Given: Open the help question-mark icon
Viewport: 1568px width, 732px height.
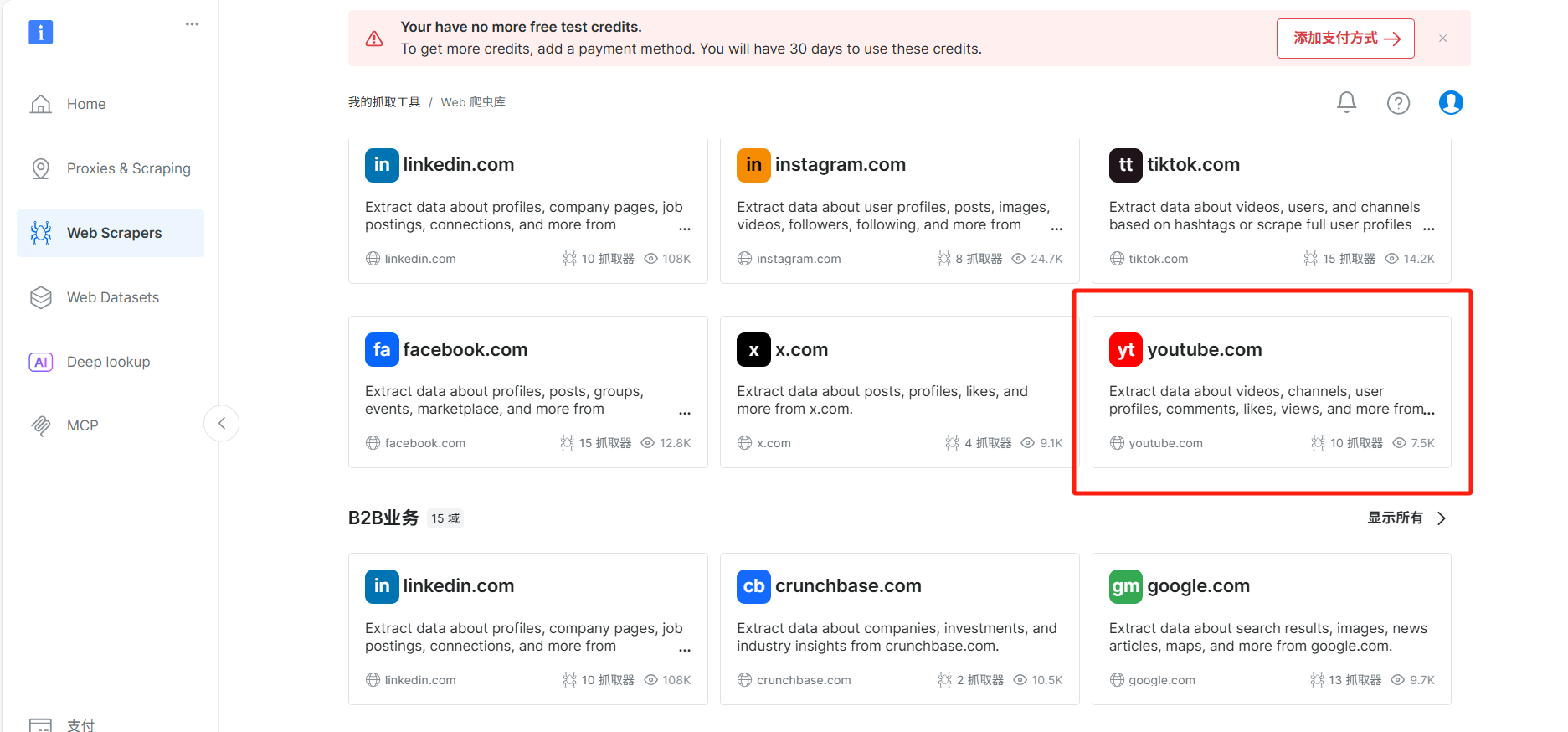Looking at the screenshot, I should coord(1398,102).
